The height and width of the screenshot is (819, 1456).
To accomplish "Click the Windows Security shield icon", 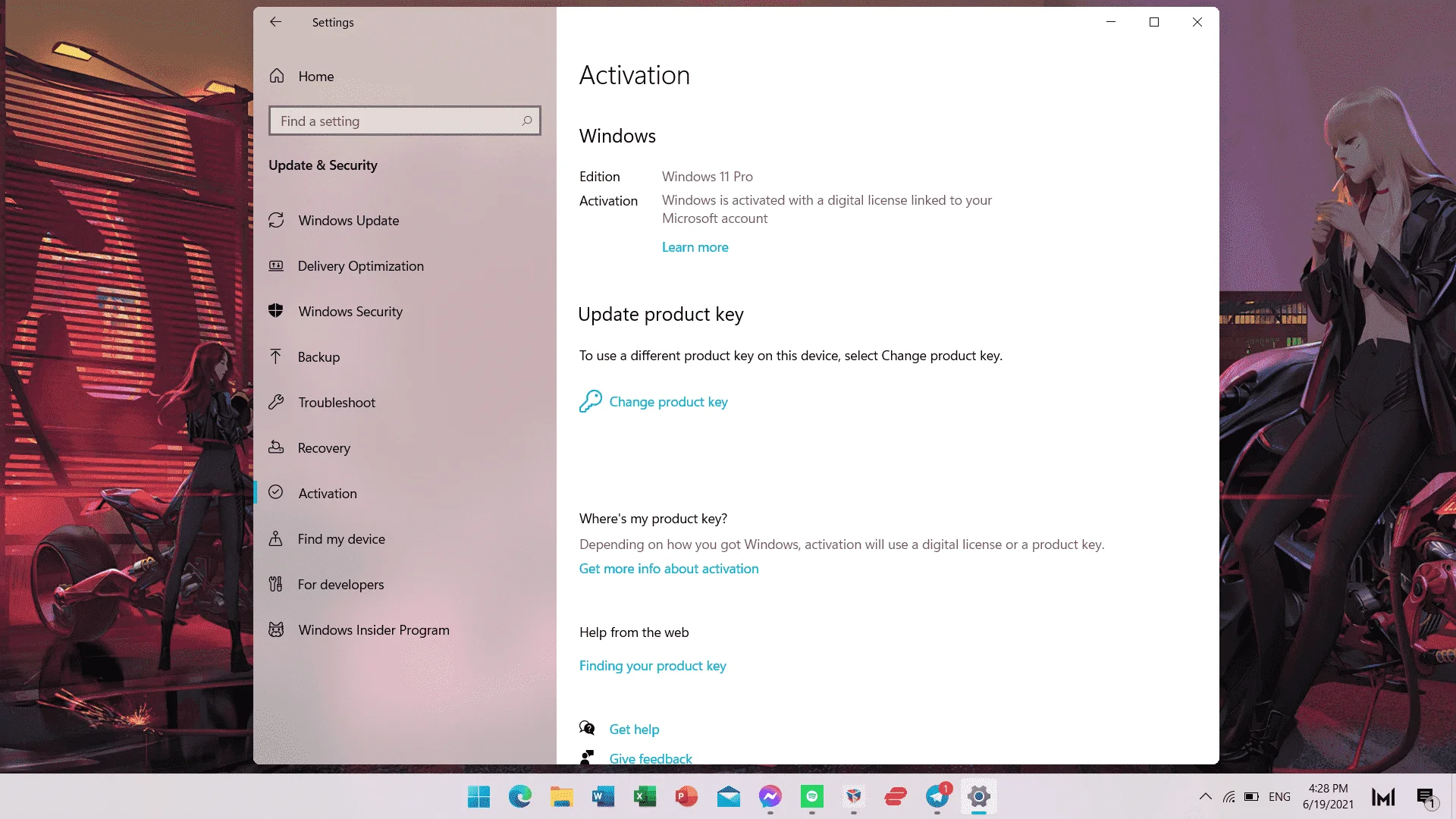I will coord(276,311).
